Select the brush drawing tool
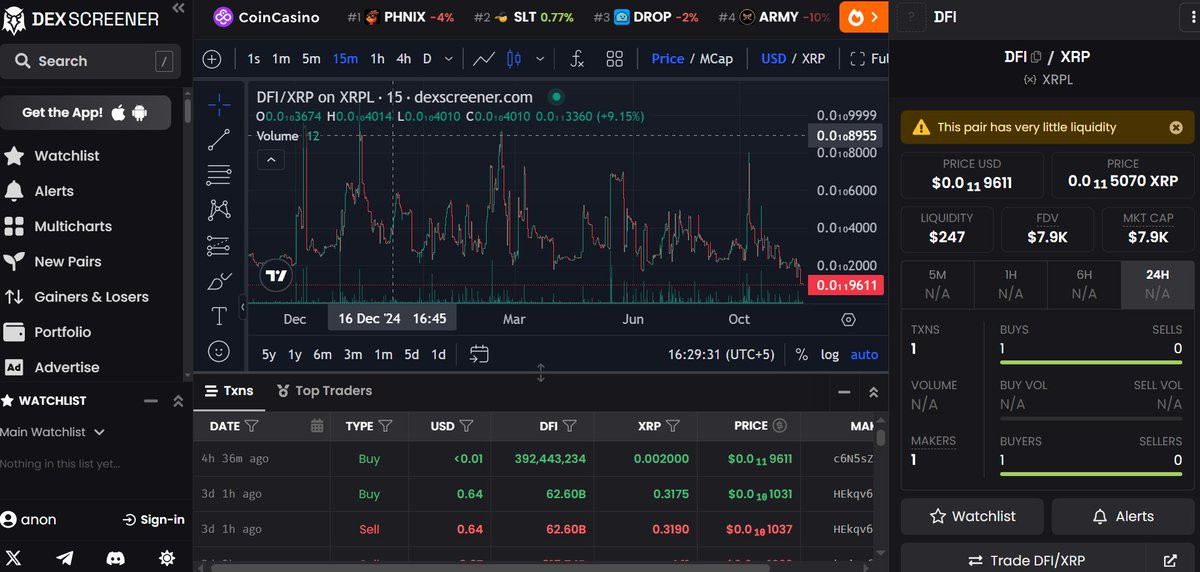1200x572 pixels. (219, 281)
